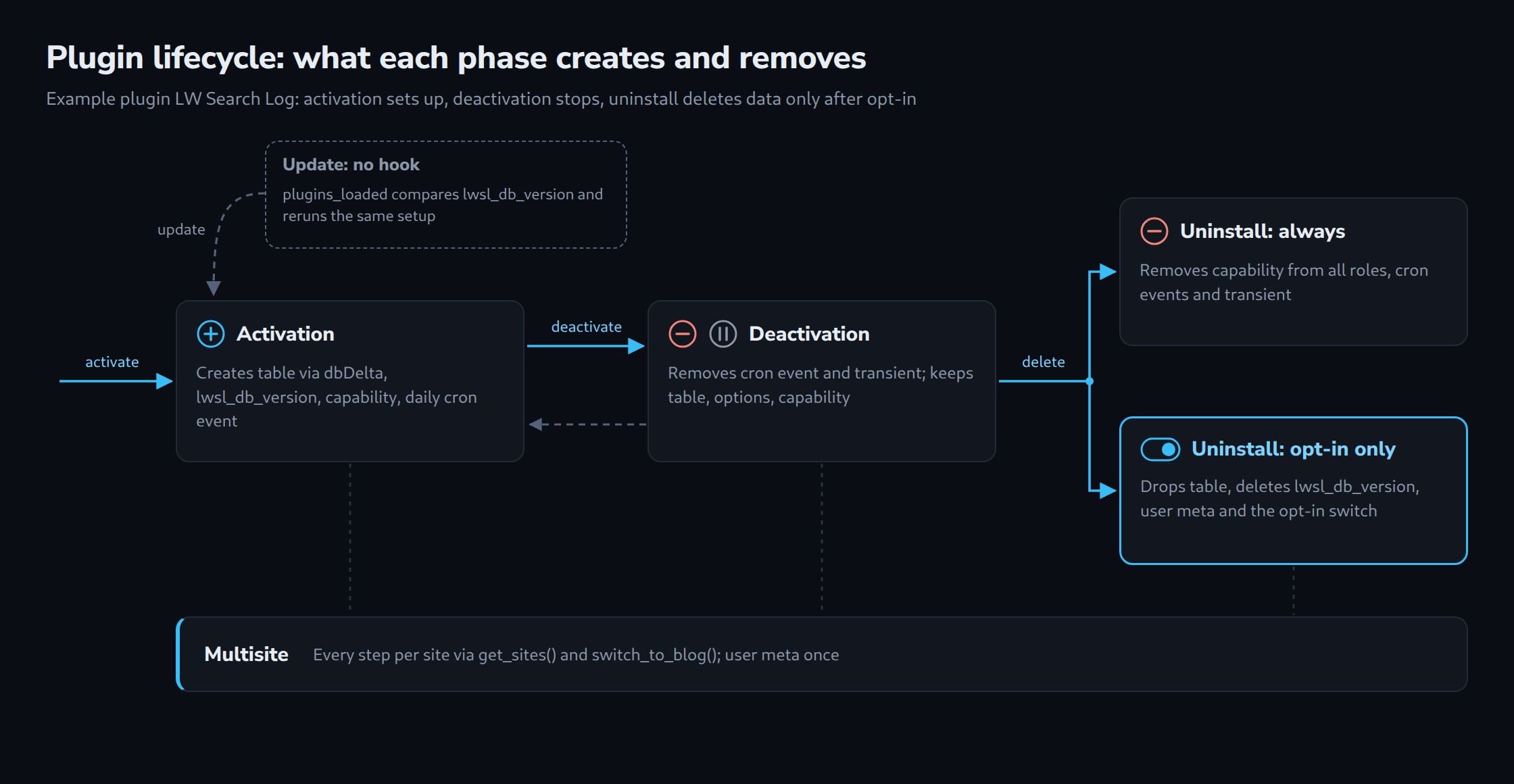Click the pause icon beside Deactivation
This screenshot has width=1514, height=784.
click(723, 334)
